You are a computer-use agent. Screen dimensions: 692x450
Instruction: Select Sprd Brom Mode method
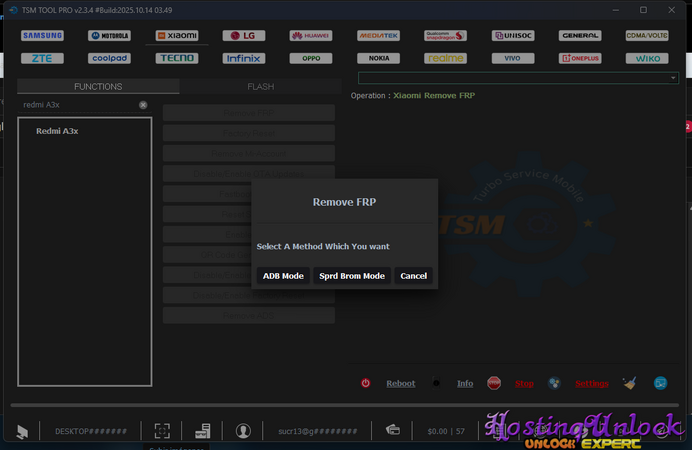click(x=351, y=276)
